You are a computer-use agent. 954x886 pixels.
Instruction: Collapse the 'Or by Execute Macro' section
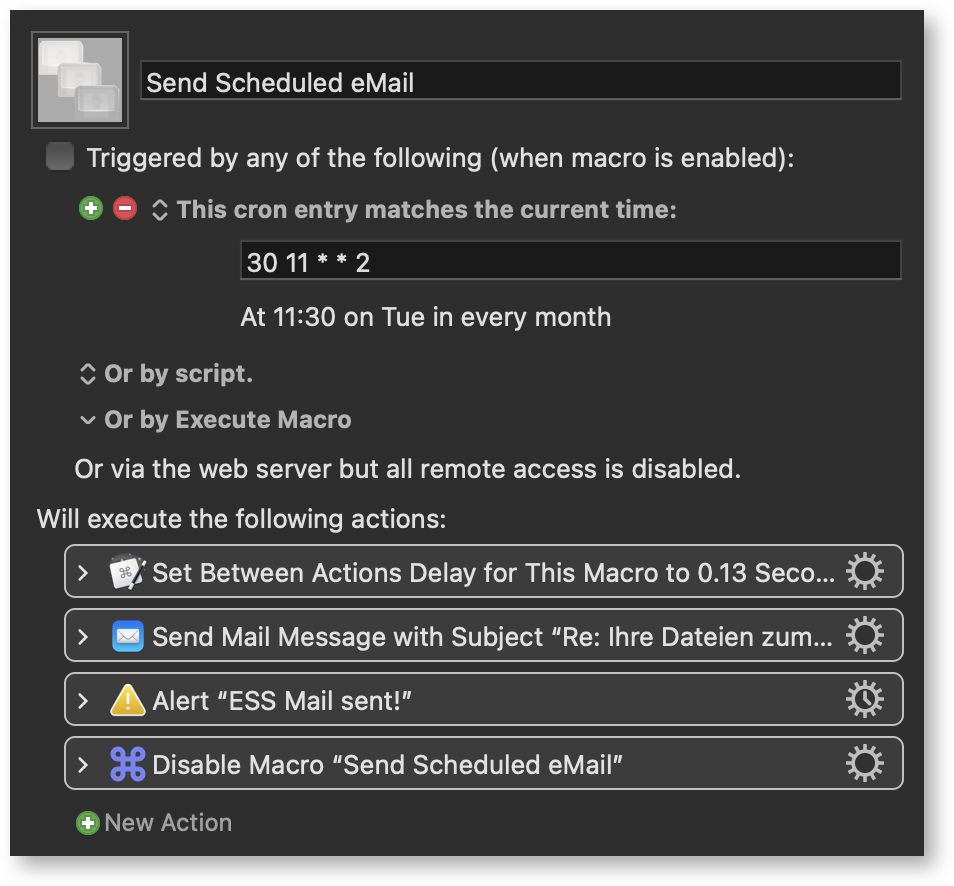point(88,420)
